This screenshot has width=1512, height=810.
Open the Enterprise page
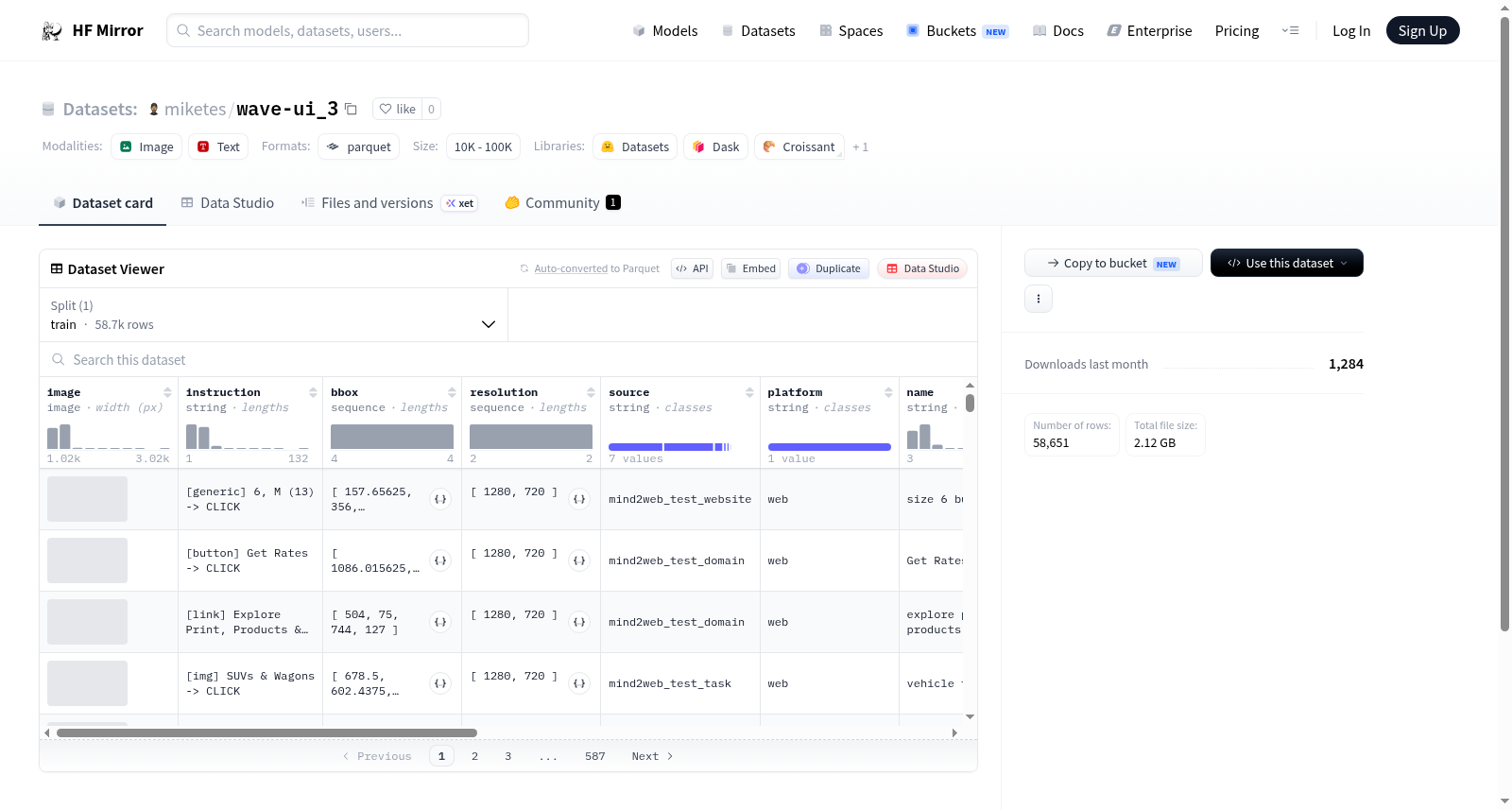1149,30
